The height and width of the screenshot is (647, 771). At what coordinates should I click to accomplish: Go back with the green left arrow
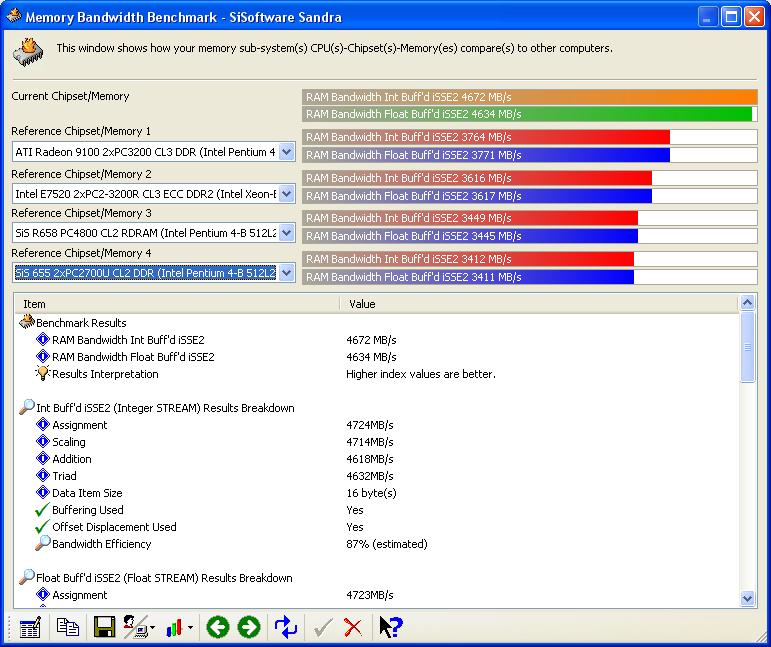218,627
